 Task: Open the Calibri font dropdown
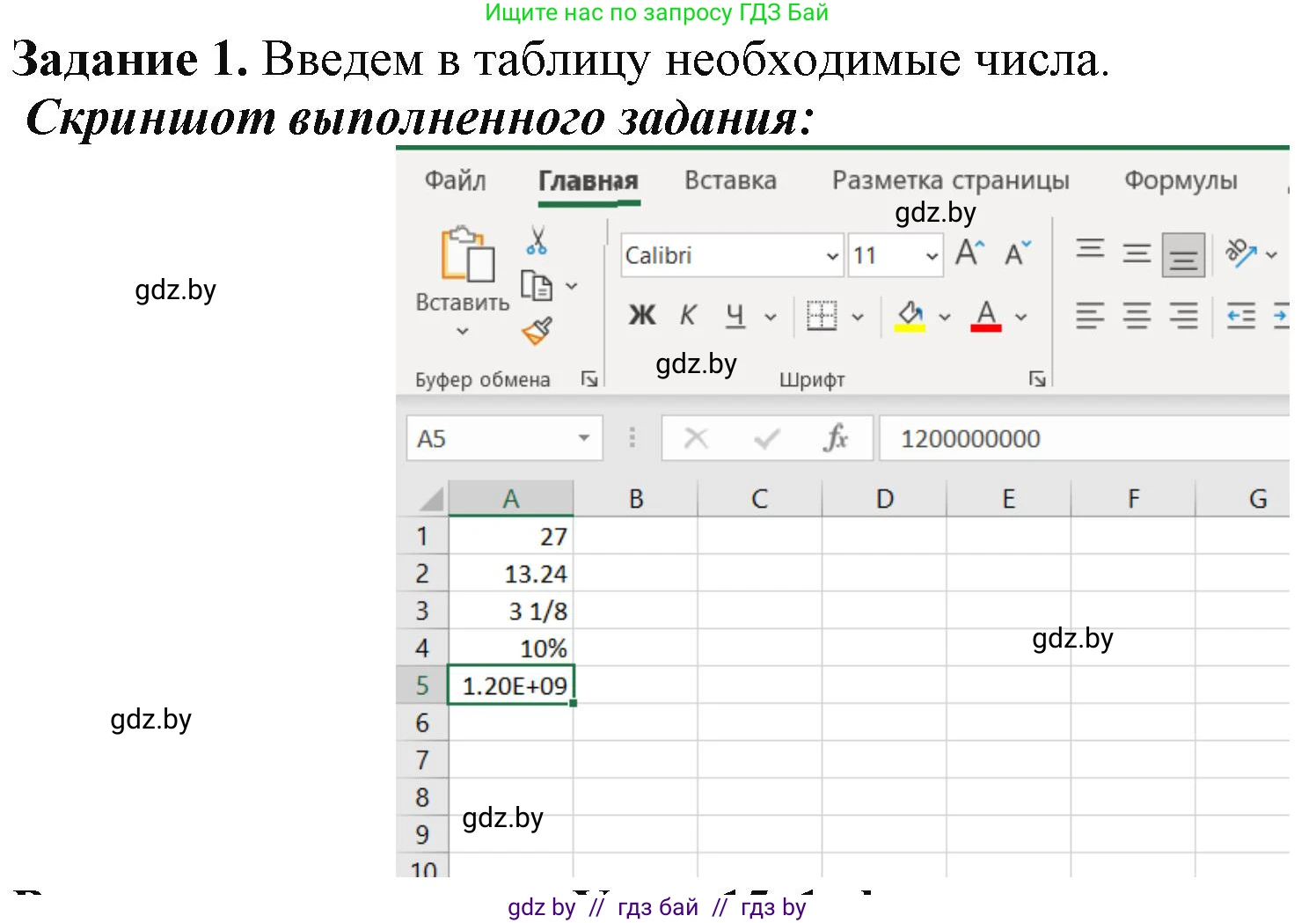pos(830,255)
